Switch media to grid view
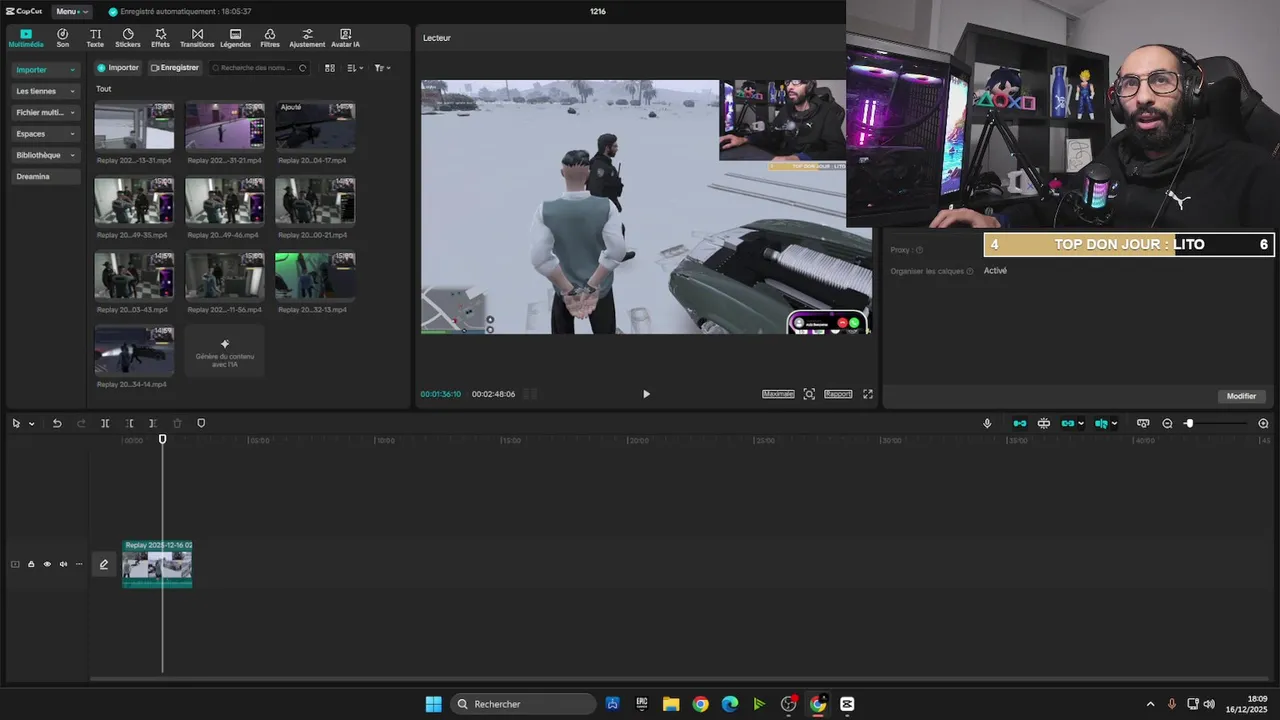 click(330, 68)
